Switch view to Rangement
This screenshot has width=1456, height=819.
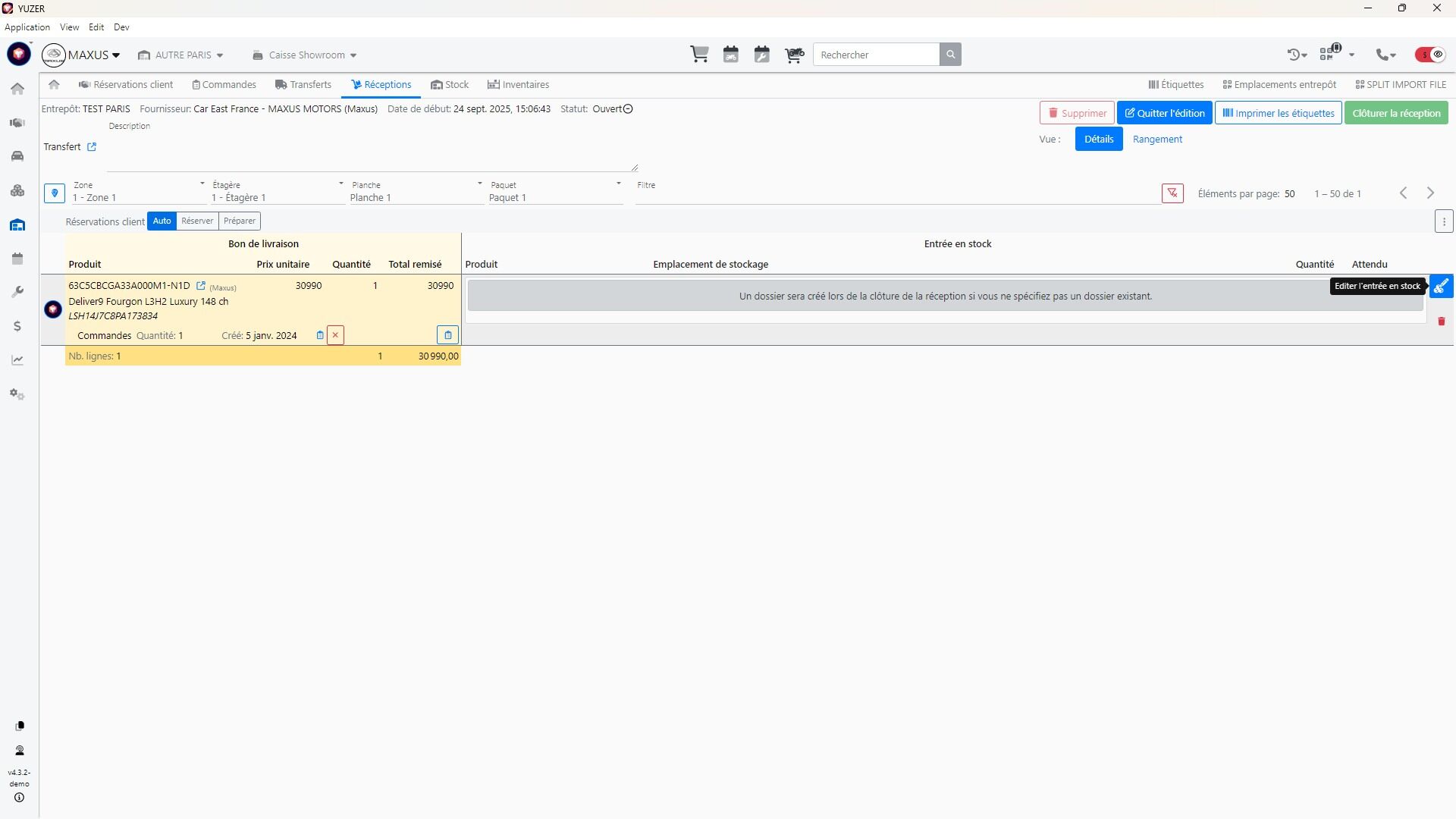1157,140
